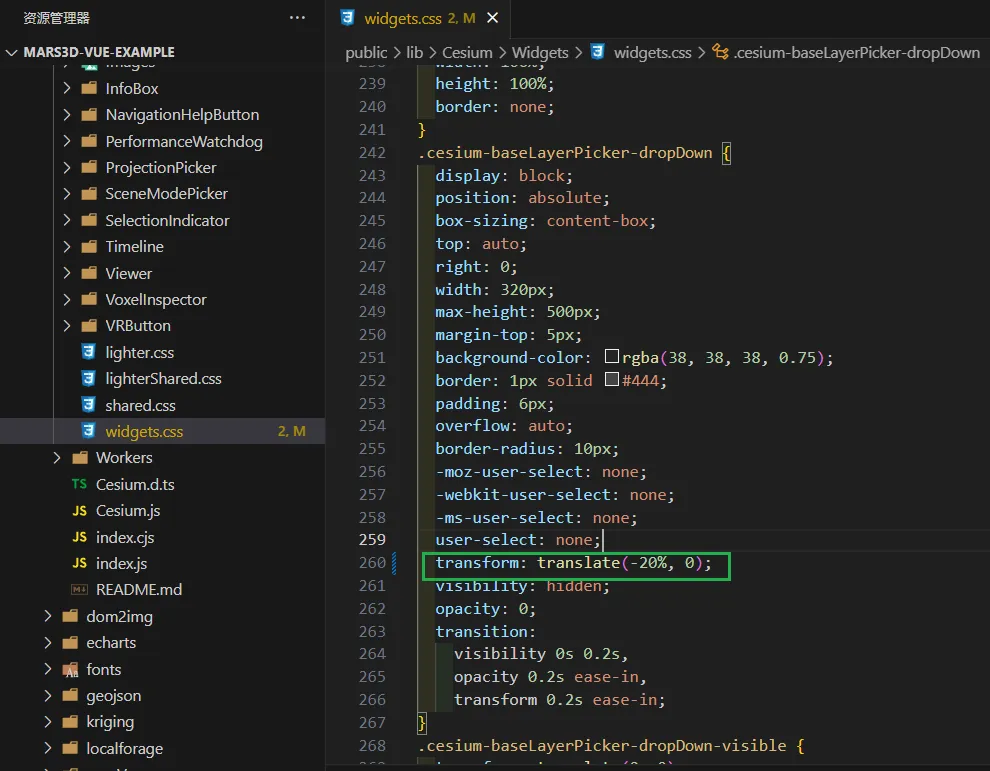Viewport: 990px width, 771px height.
Task: Click the '资源管理器' explorer title
Action: [57, 18]
